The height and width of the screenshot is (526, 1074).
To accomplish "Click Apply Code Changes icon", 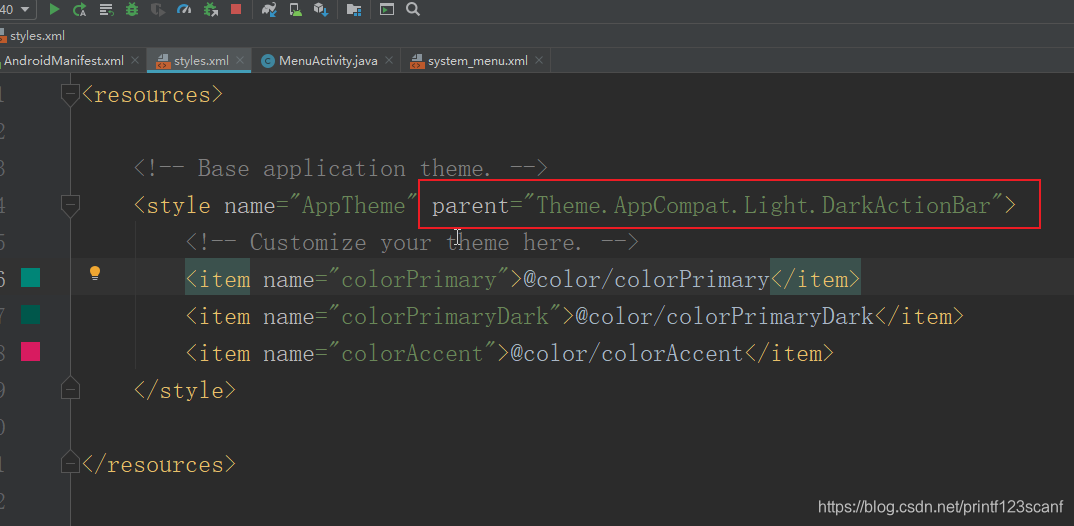I will pos(106,9).
